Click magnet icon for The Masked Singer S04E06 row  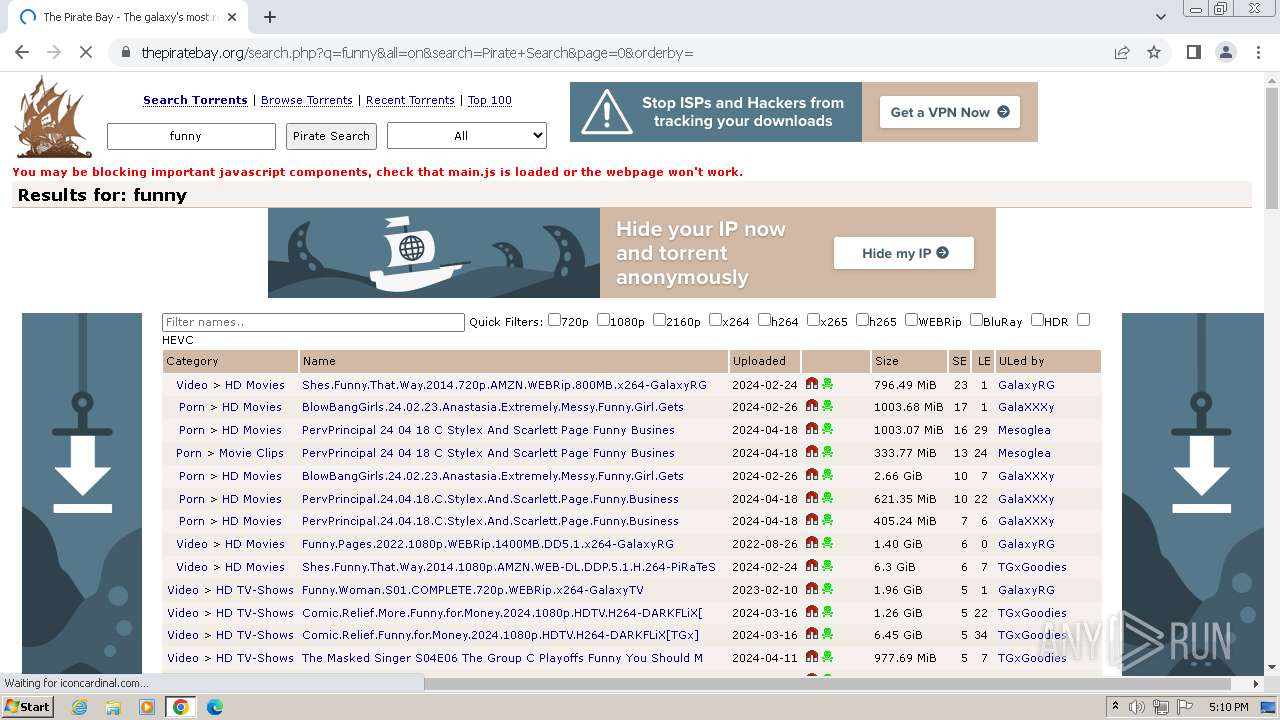click(x=812, y=657)
